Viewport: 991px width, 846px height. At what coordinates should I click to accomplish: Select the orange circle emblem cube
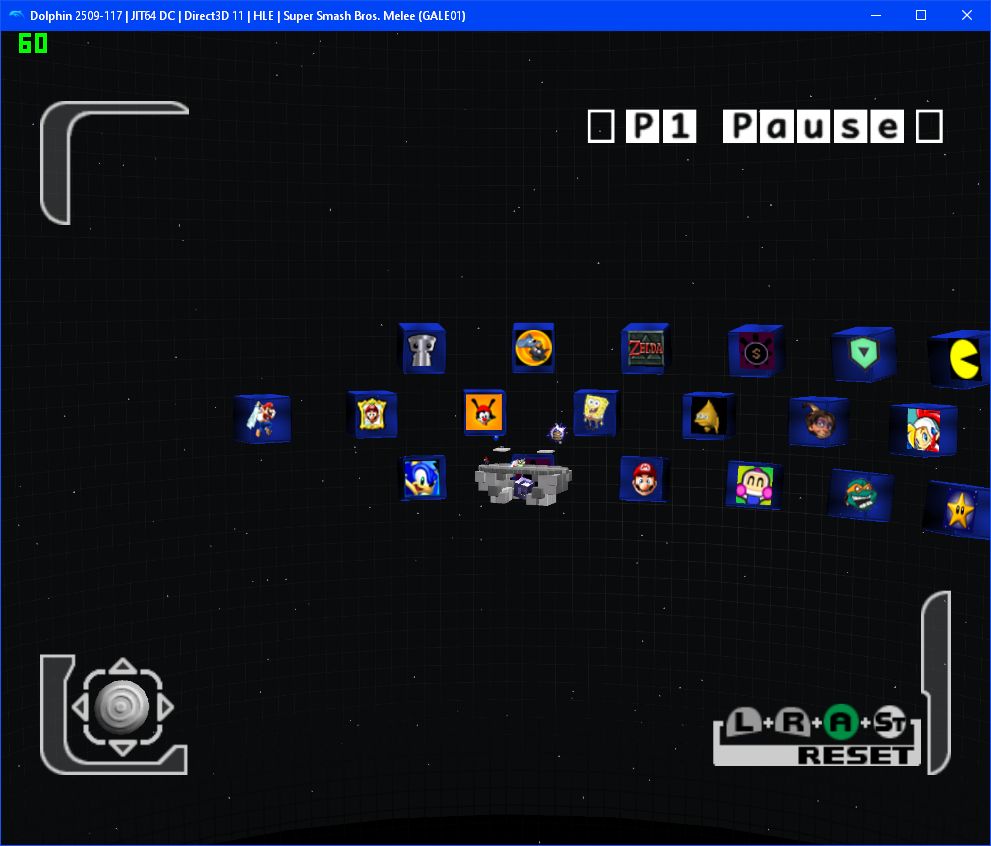(533, 347)
